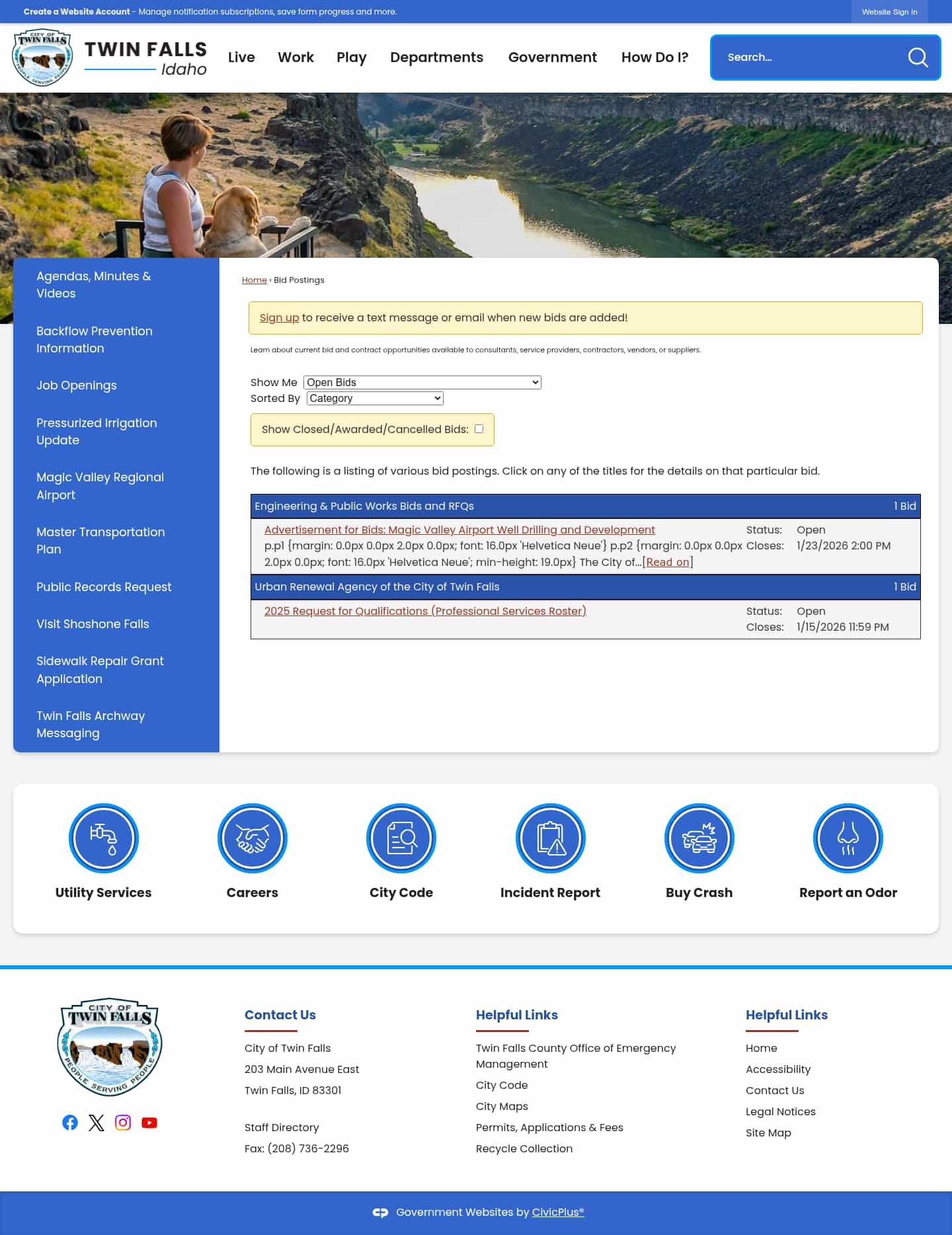The height and width of the screenshot is (1235, 952).
Task: Click the Sign up notification link
Action: (x=279, y=318)
